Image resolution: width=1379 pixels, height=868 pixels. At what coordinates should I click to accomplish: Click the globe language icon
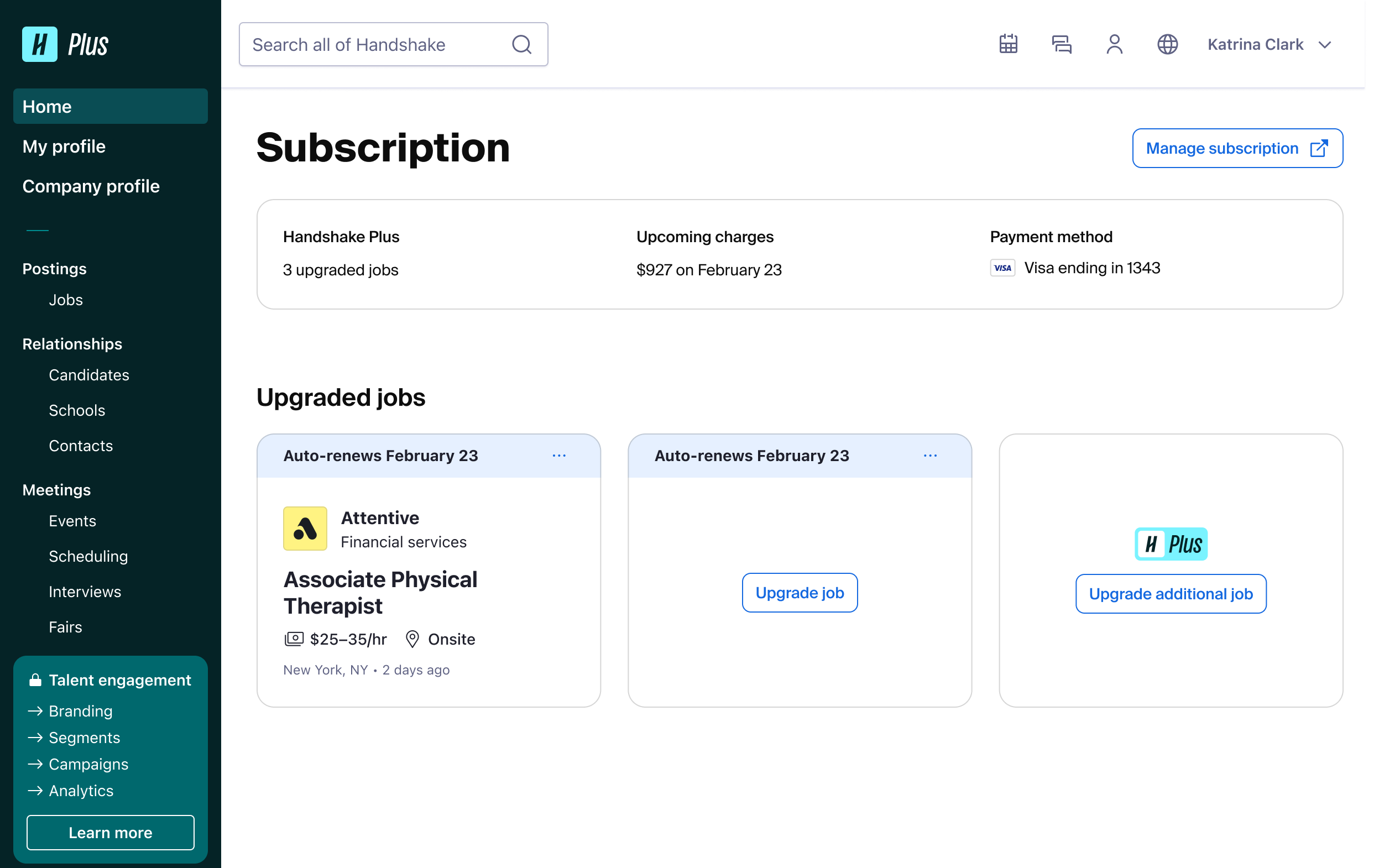tap(1167, 44)
